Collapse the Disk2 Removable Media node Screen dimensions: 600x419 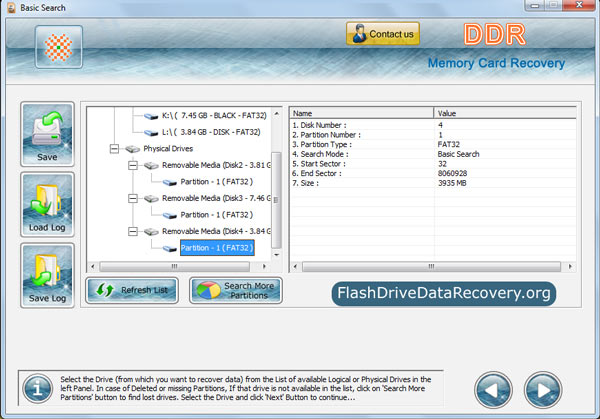[133, 165]
